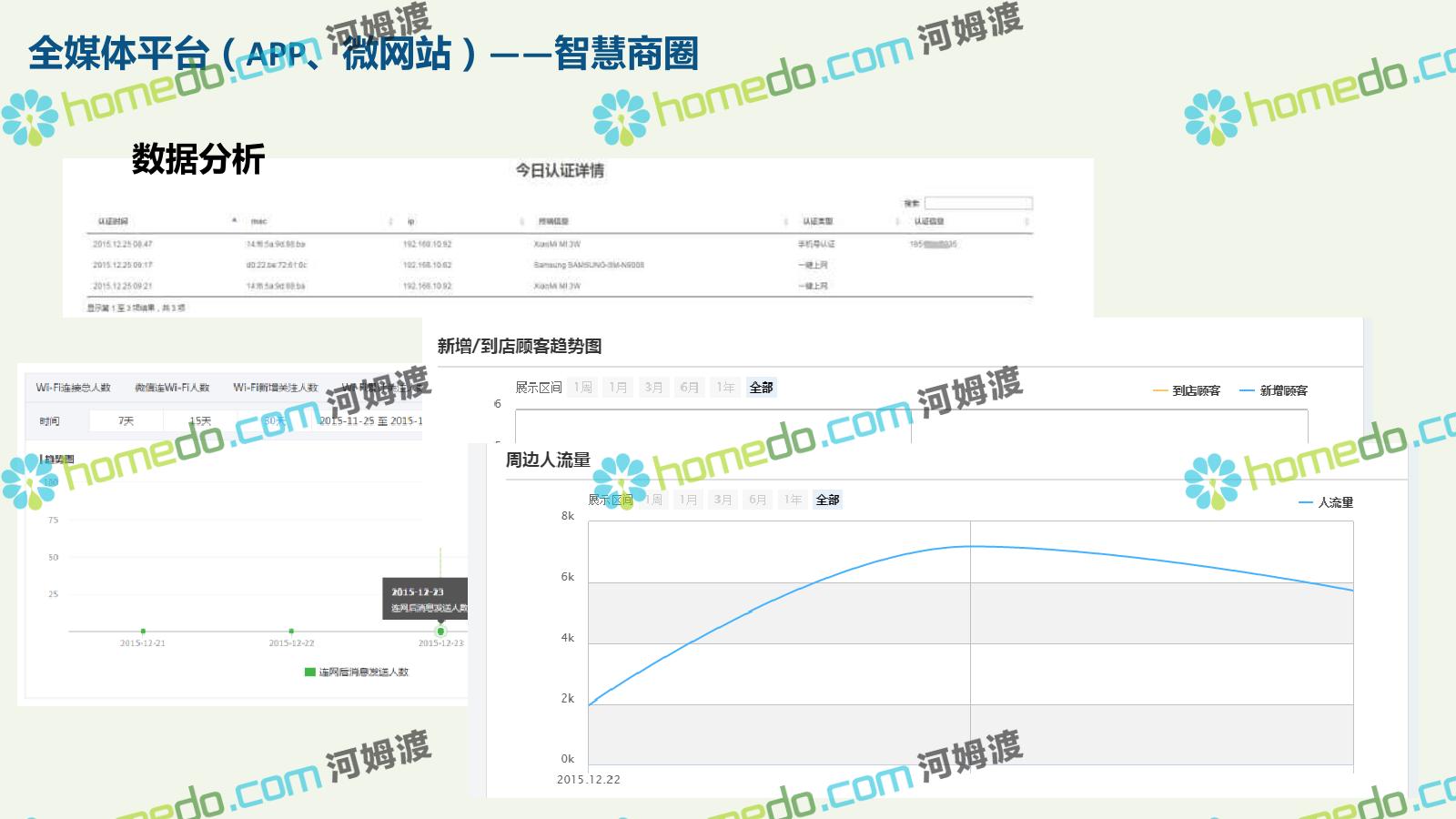Toggle the 人流量 legend series
Screen dimensions: 1456x819
[x=1327, y=502]
